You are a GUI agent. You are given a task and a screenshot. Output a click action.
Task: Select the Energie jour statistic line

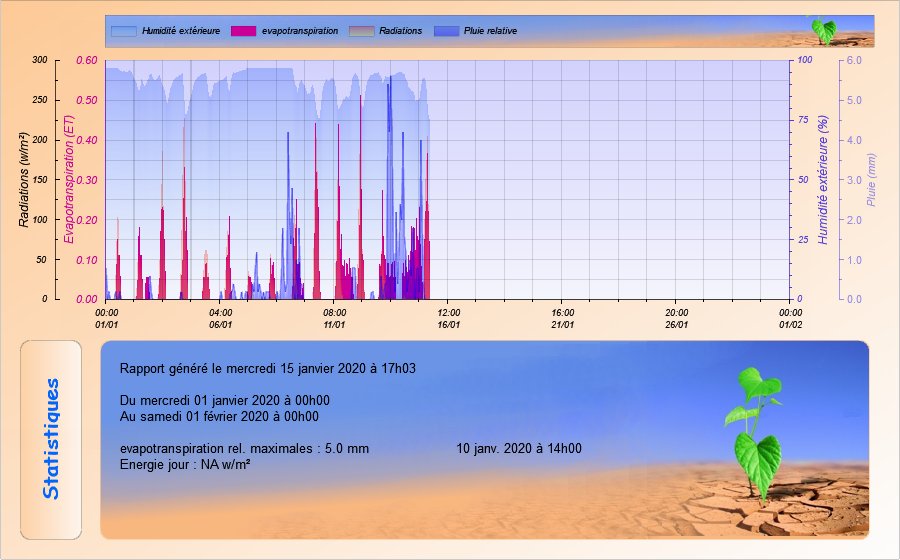184,465
